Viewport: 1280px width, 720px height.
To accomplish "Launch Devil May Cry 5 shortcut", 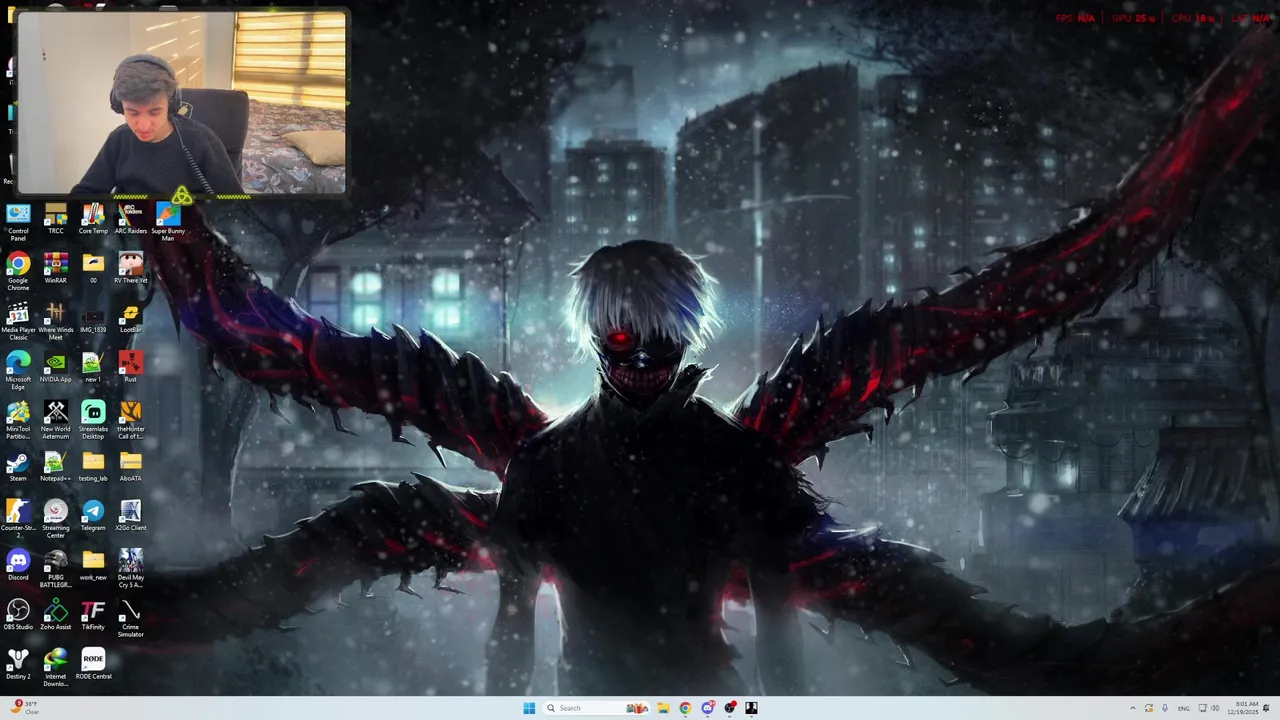I will point(131,569).
